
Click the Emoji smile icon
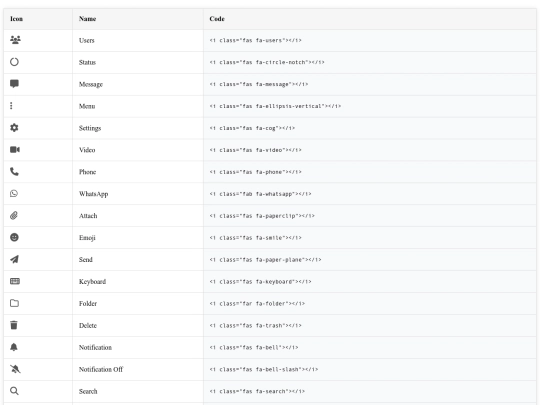coord(14,237)
